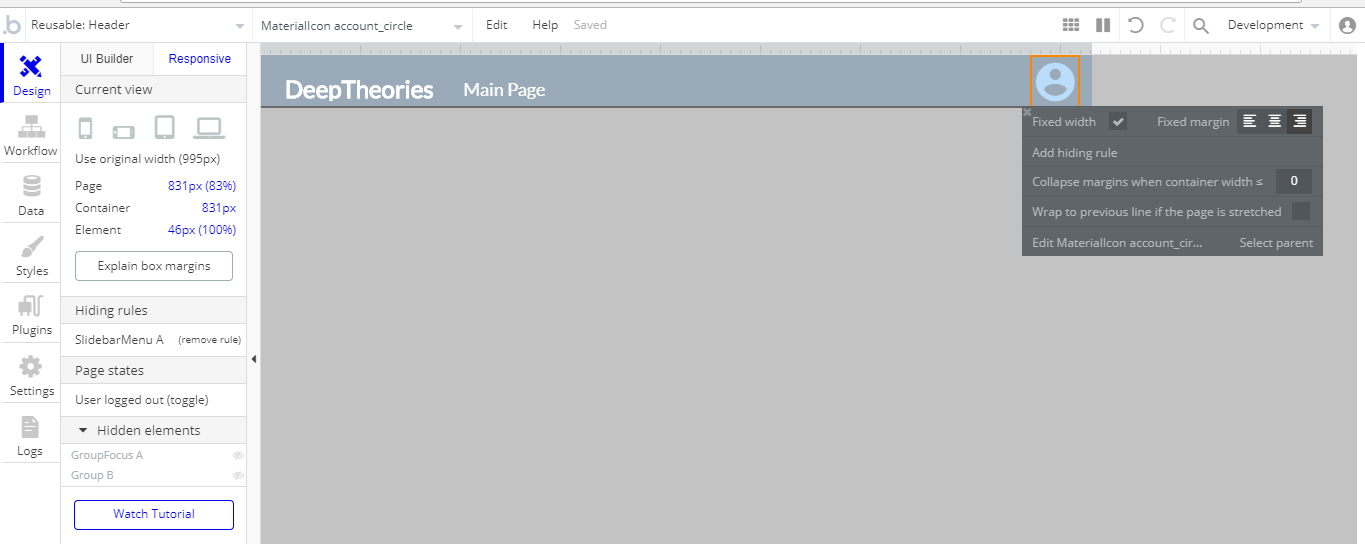
Task: Switch to the Responsive tab
Action: tap(200, 59)
